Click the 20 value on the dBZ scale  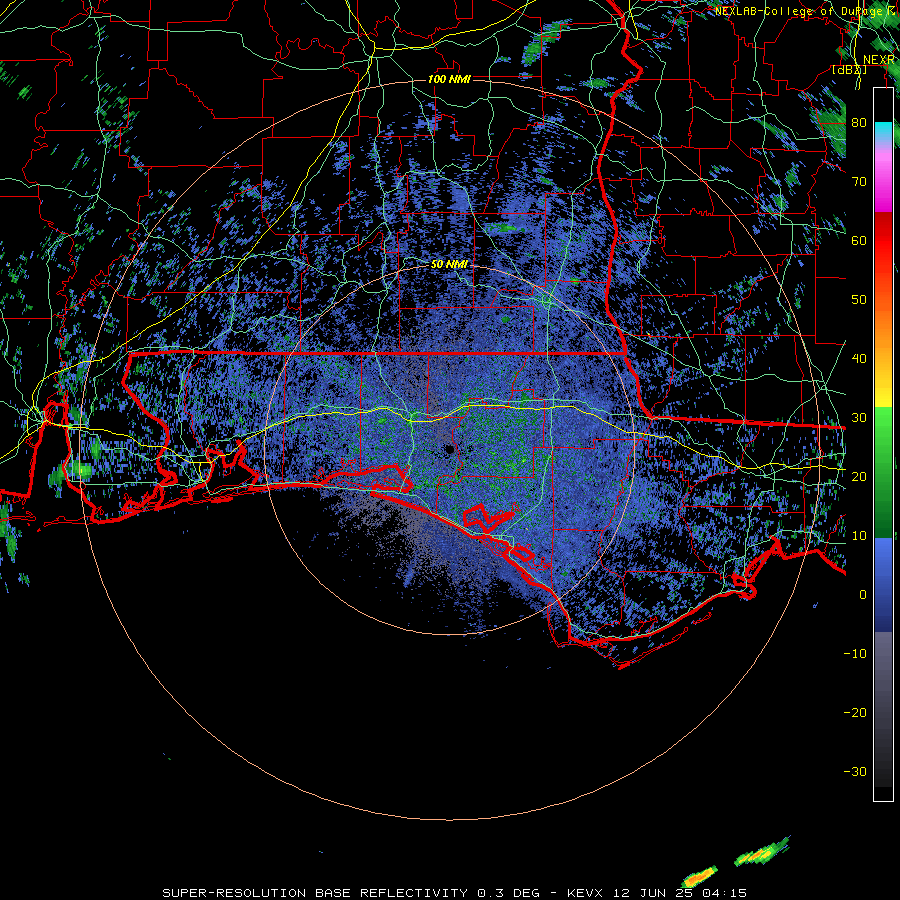859,477
